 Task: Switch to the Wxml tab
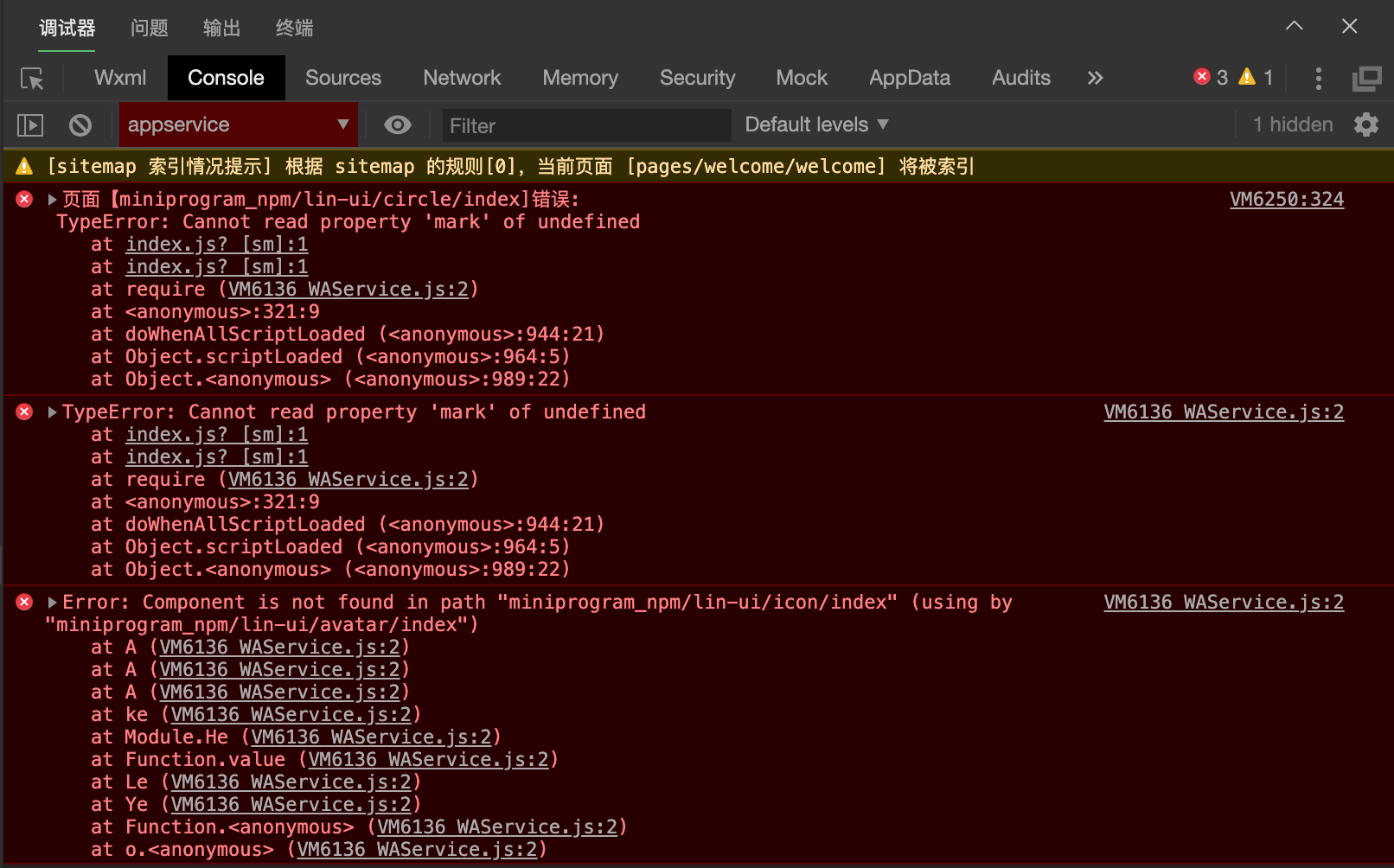[120, 78]
